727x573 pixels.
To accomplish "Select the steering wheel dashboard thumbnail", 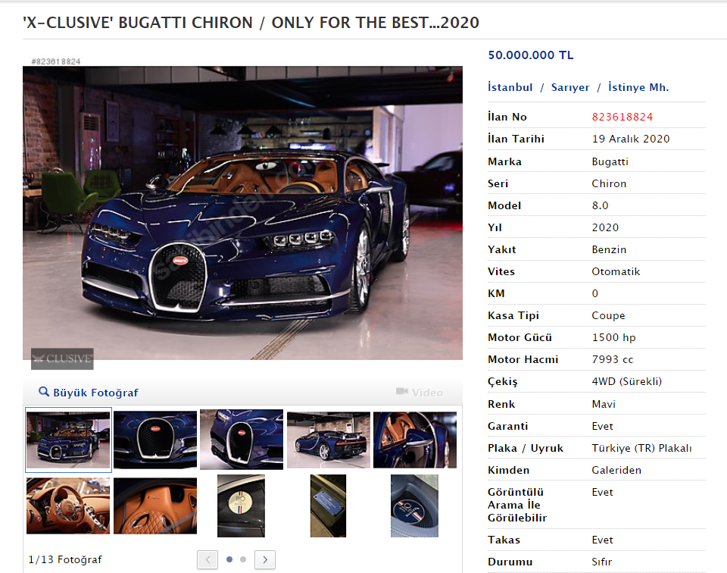I will pos(68,506).
